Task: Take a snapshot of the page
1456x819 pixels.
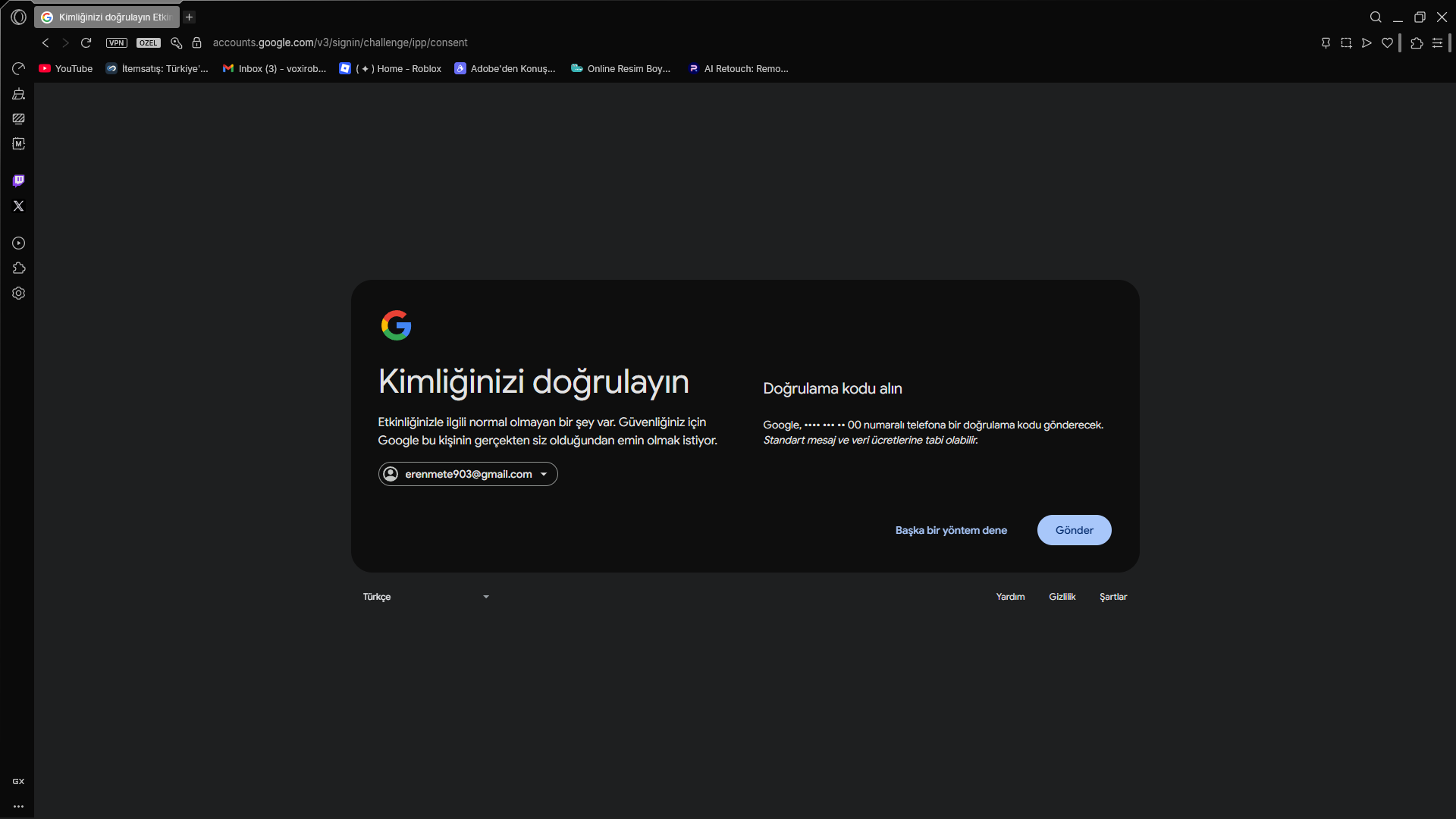Action: pos(1346,42)
